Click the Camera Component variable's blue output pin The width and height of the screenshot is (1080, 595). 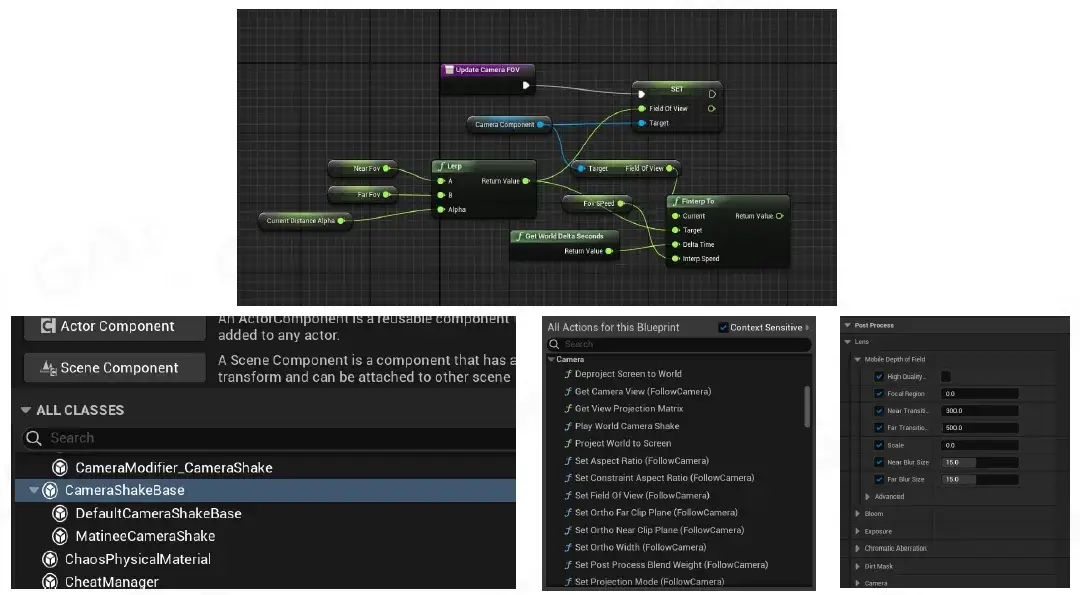point(541,124)
